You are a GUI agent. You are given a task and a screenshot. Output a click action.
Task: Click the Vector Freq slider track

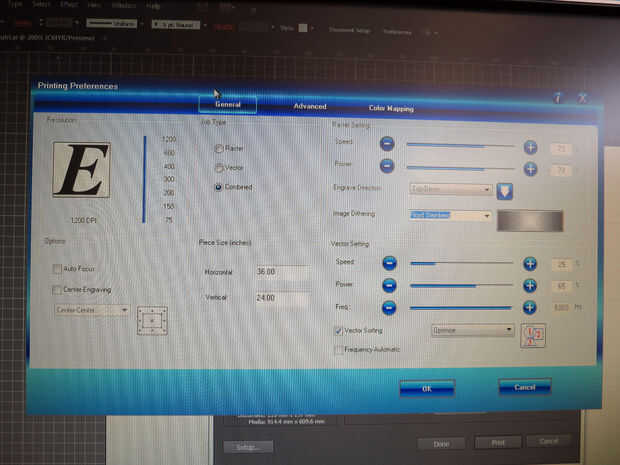coord(461,308)
